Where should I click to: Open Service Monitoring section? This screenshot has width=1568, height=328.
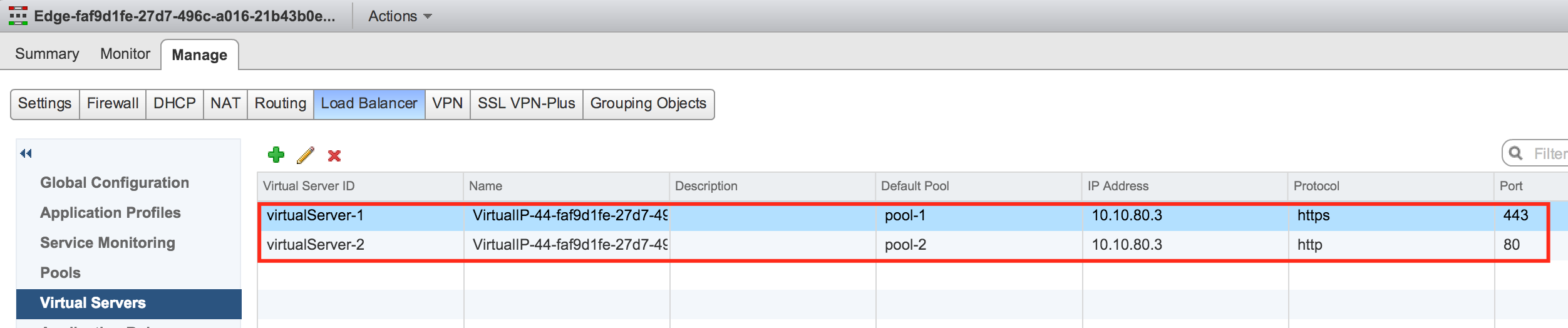(x=108, y=243)
